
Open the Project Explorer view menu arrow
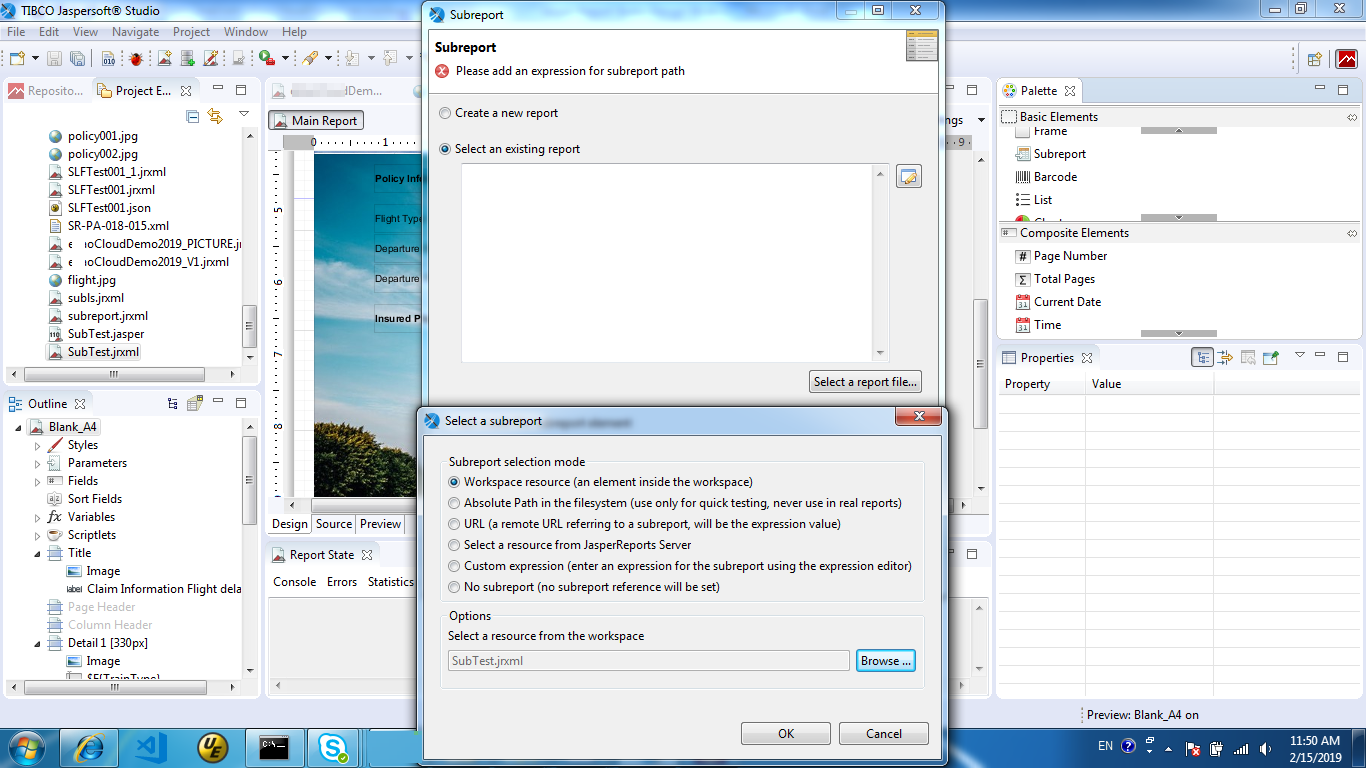click(x=244, y=115)
